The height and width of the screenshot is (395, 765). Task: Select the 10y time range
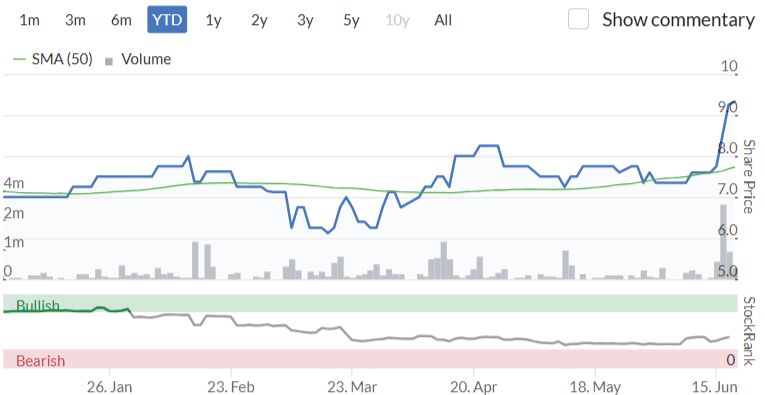pyautogui.click(x=397, y=20)
